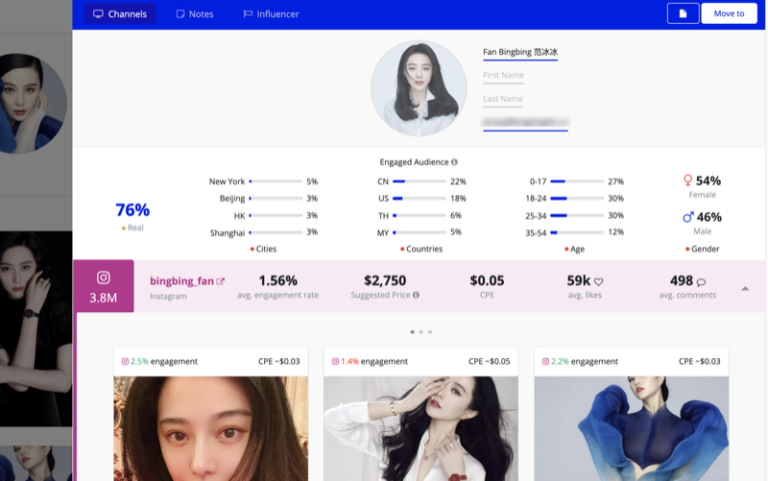Image resolution: width=768 pixels, height=481 pixels.
Task: Click the Instagram icon above 3.8M
Action: (103, 278)
